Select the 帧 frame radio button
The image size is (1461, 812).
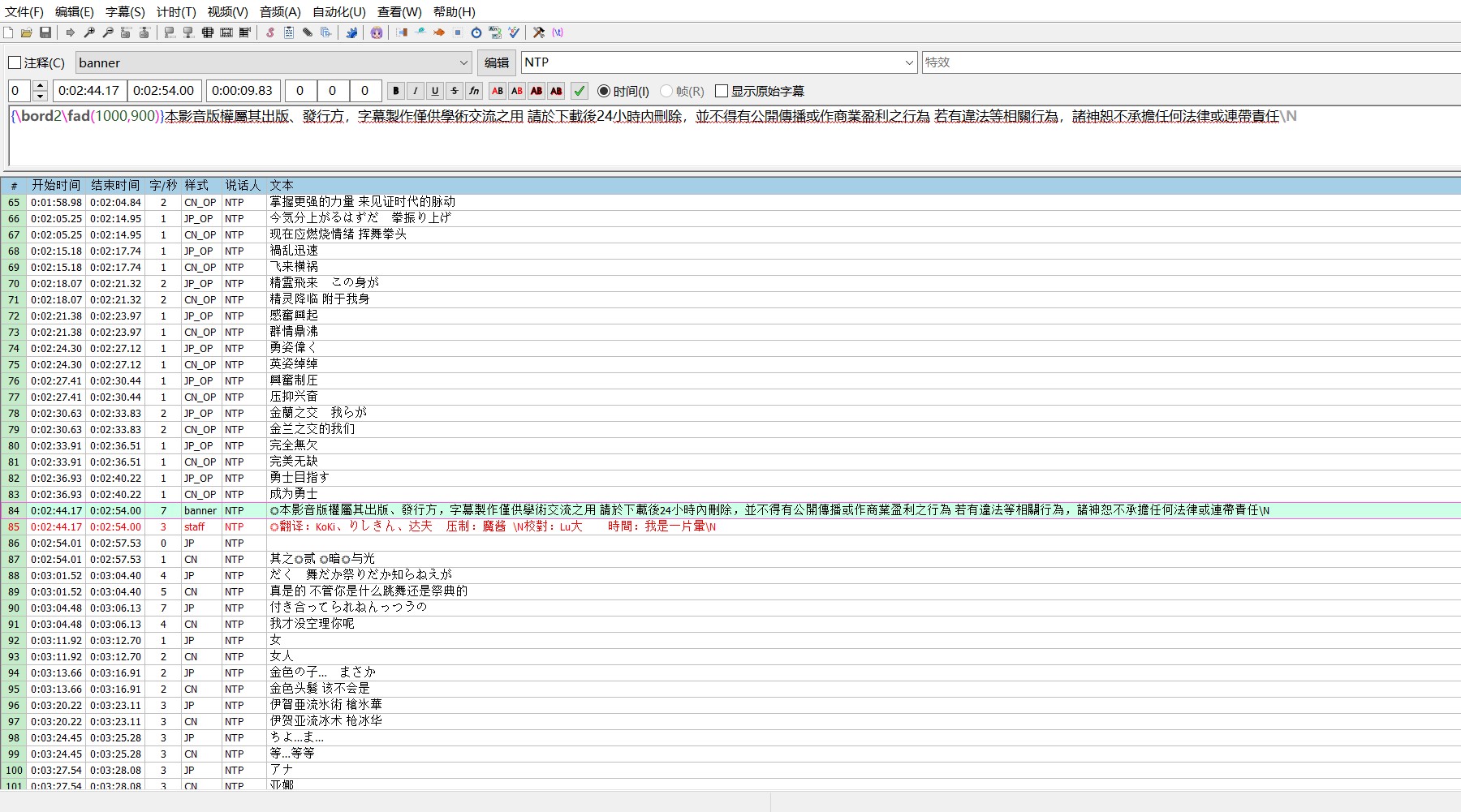[682, 91]
